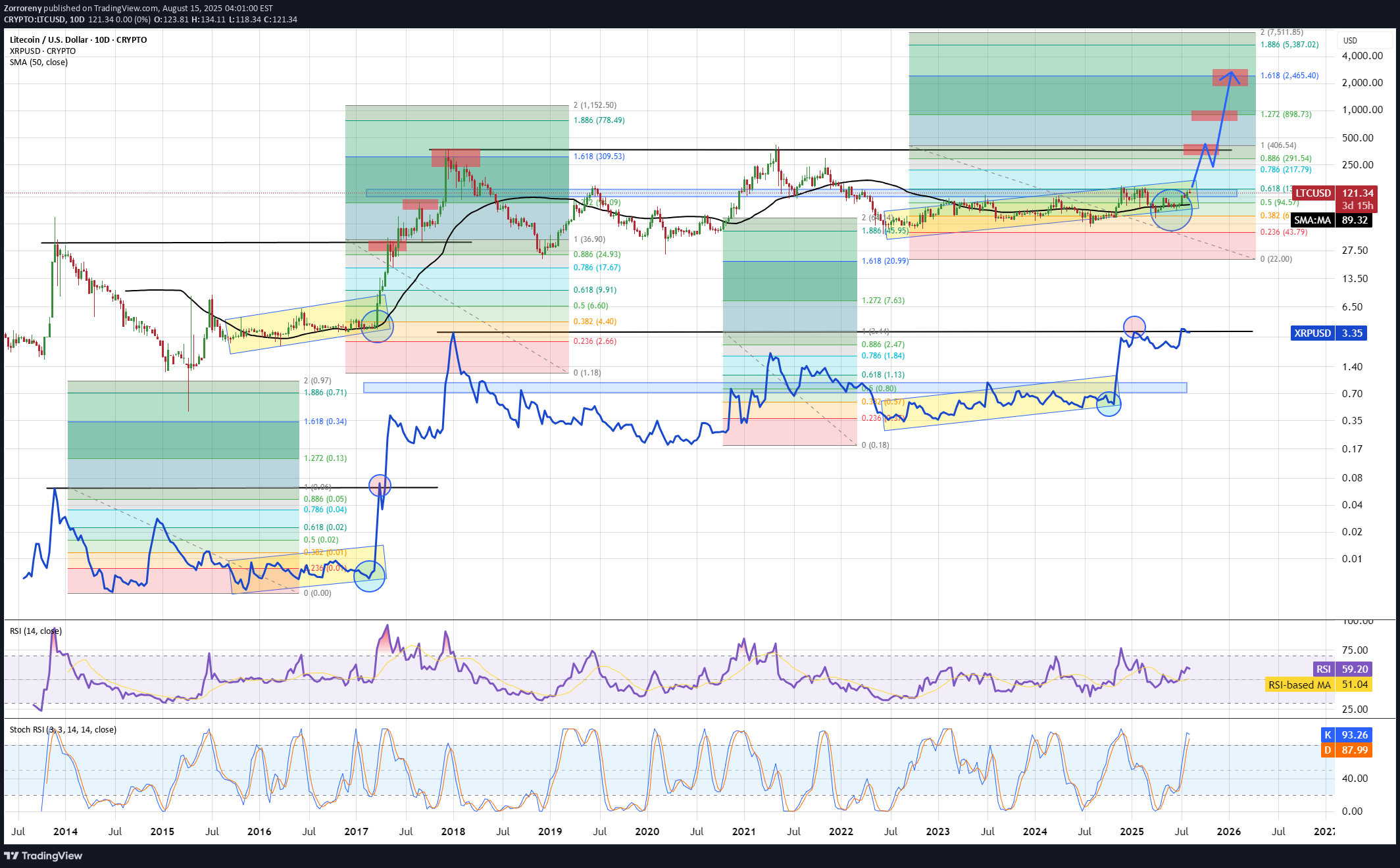Screen dimensions: 1400x868
Task: Click the Fib label 0.236 (2.66)
Action: click(595, 341)
